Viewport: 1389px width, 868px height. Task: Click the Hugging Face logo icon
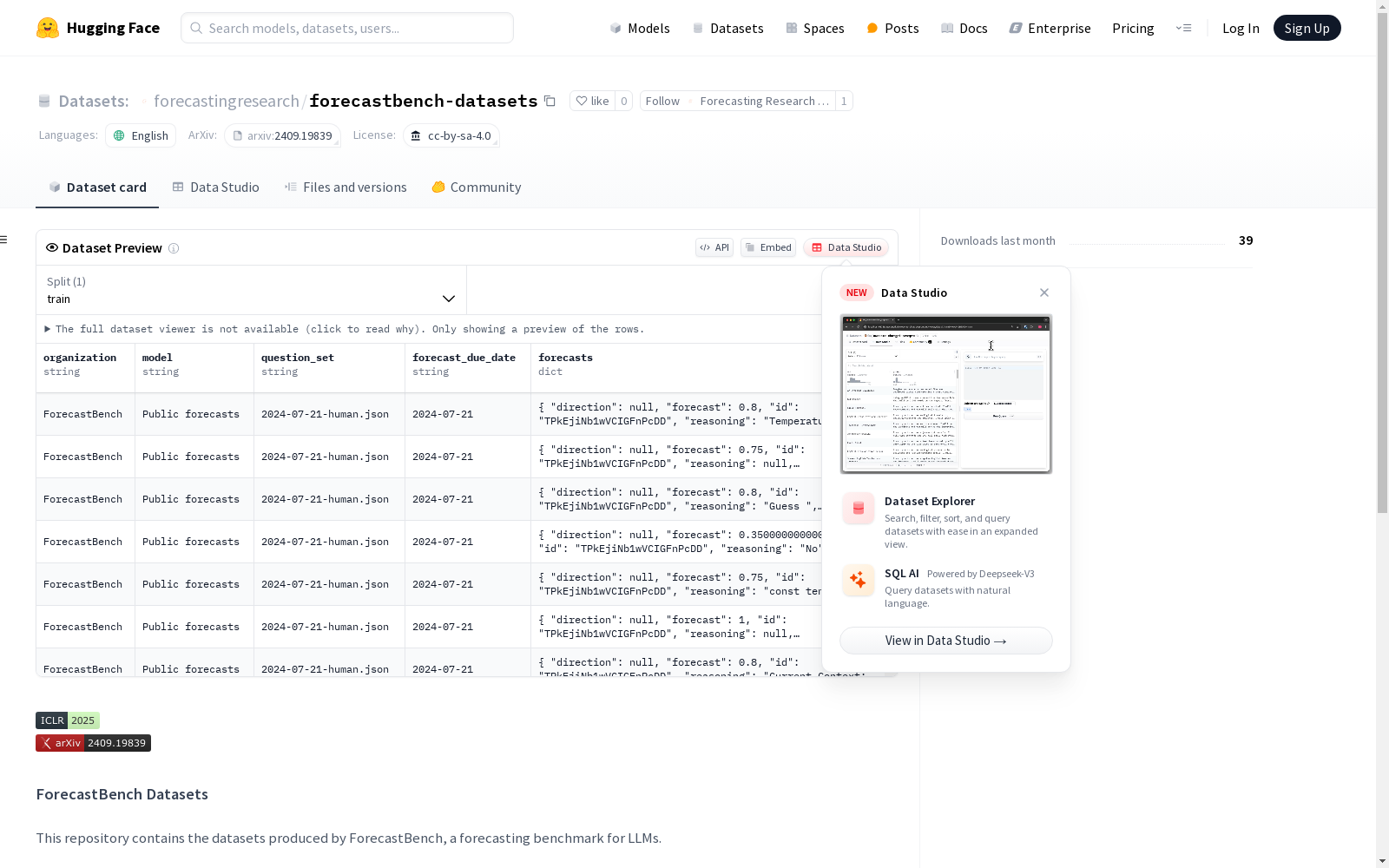pos(48,28)
